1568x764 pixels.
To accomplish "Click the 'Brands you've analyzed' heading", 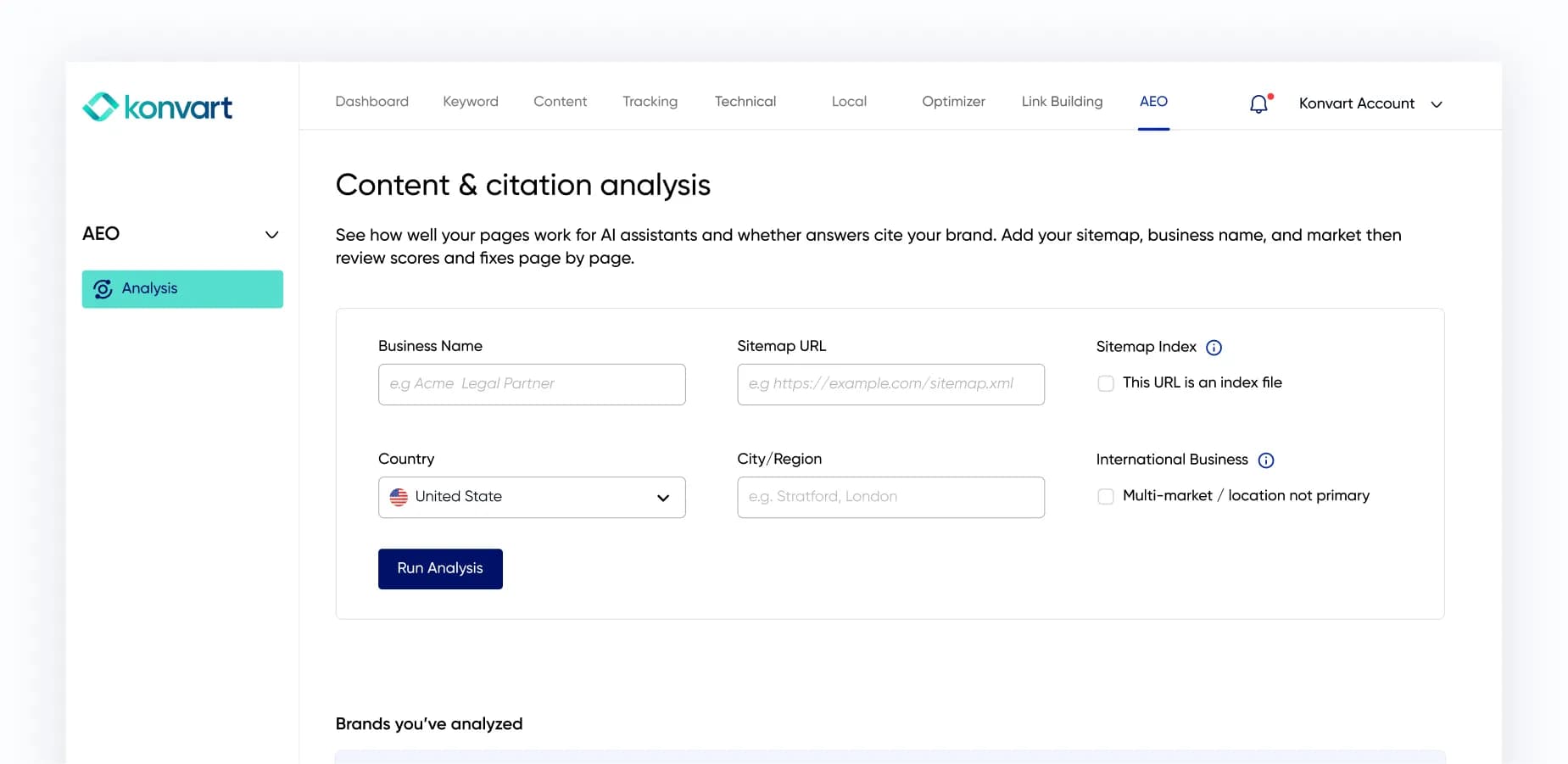I will click(x=429, y=723).
